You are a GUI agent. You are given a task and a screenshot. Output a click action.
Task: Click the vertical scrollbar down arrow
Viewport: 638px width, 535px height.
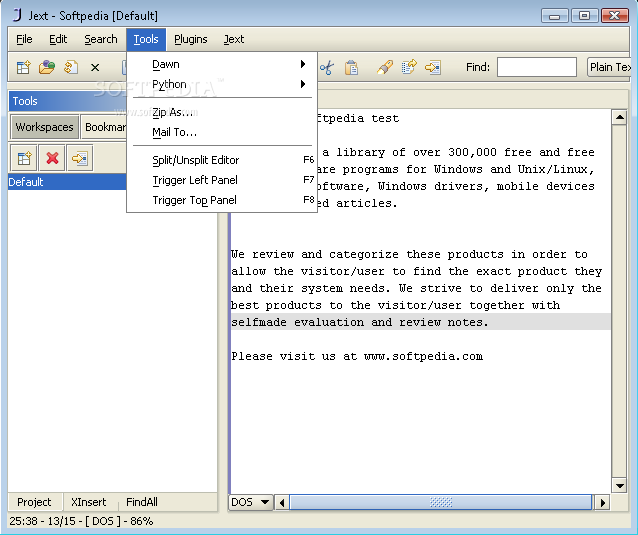[x=619, y=485]
